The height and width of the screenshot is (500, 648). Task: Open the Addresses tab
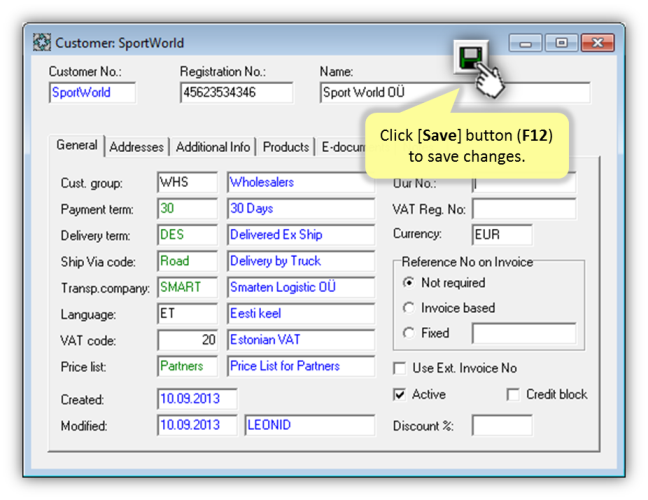136,147
